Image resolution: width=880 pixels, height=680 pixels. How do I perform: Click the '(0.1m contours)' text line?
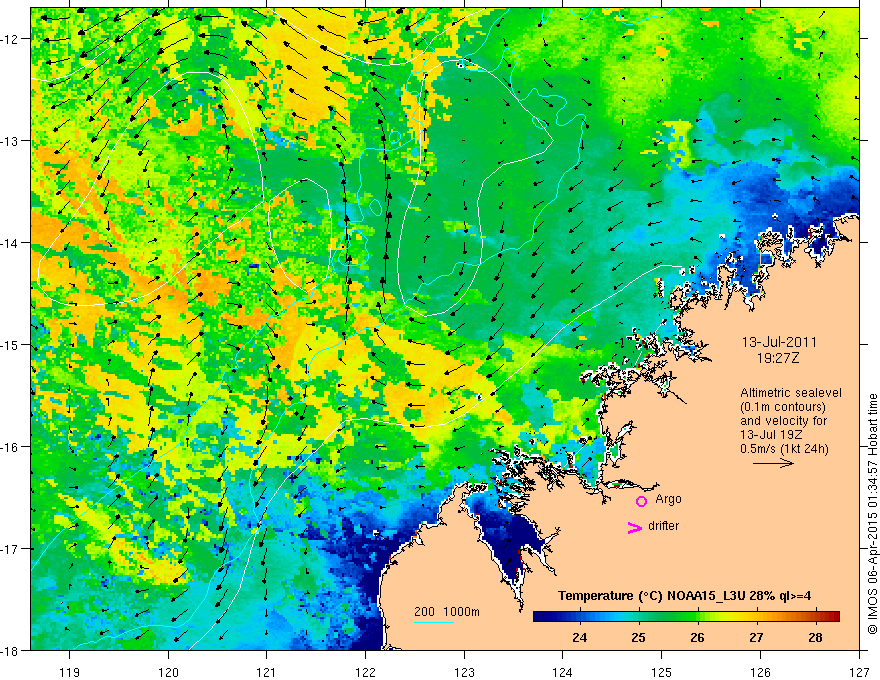point(783,407)
